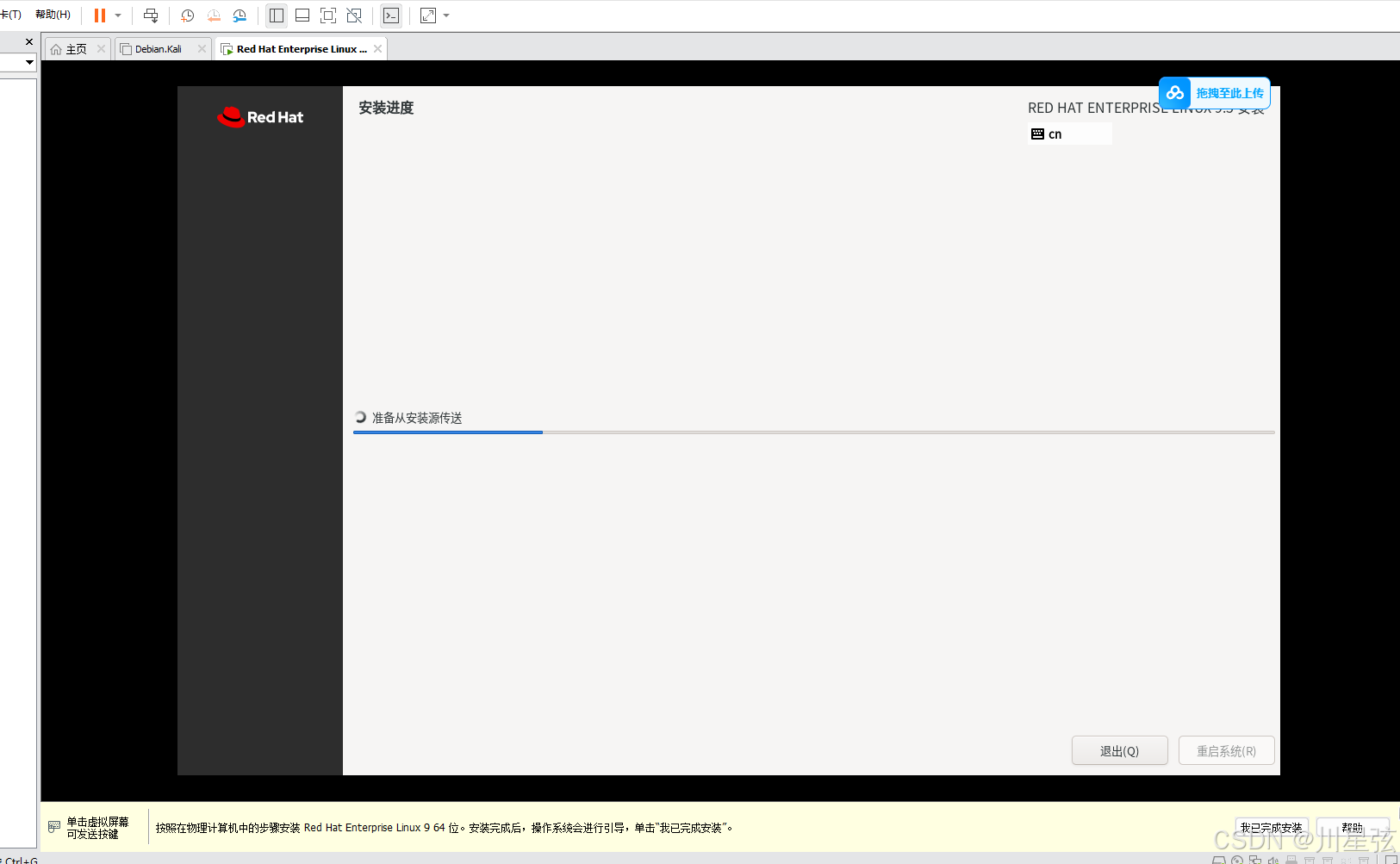Expand the library panel dropdown arrow
1400x864 pixels.
click(x=29, y=62)
